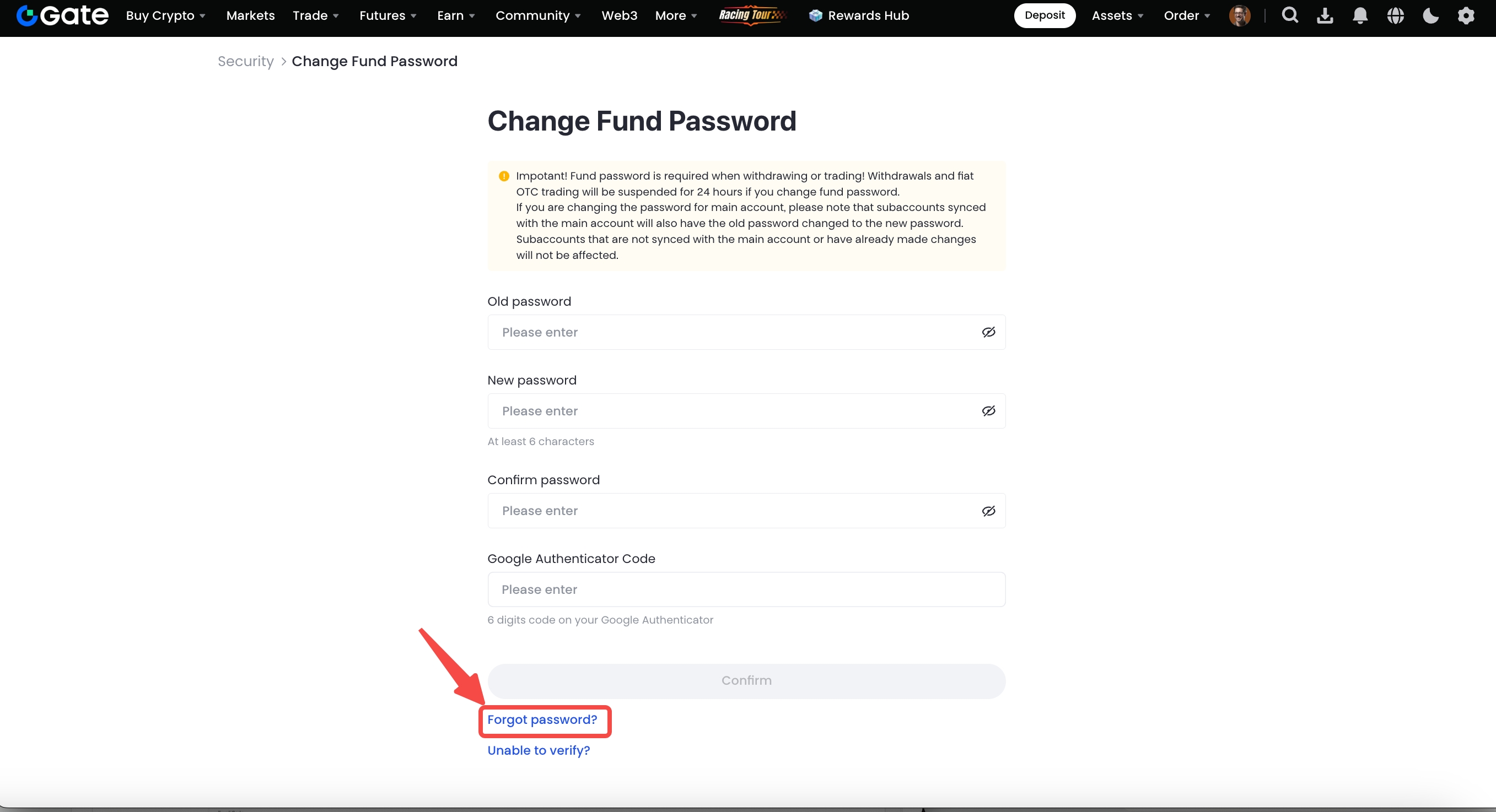Toggle dark mode moon icon
Image resolution: width=1496 pixels, height=812 pixels.
click(x=1430, y=15)
